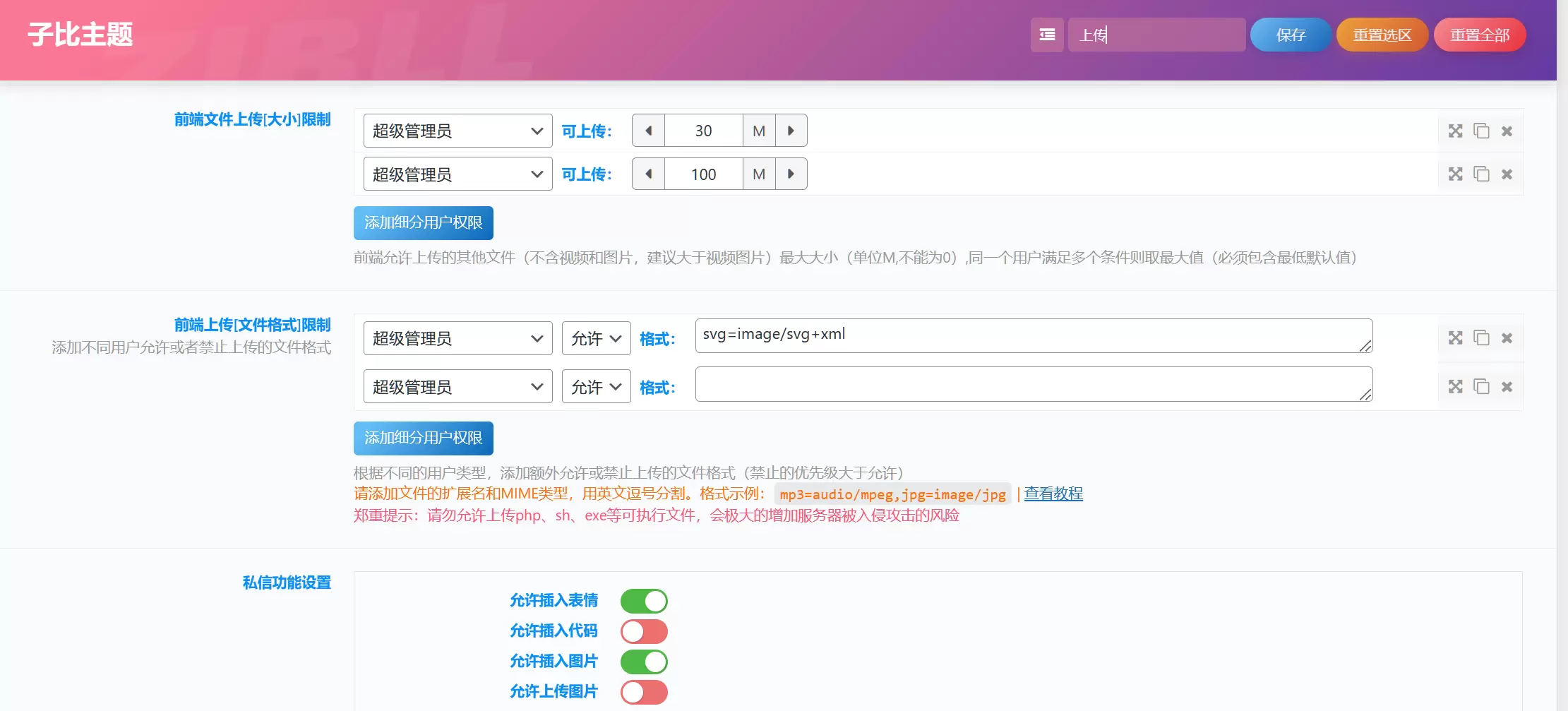
Task: Open user role dropdown in empty format row
Action: (x=457, y=387)
